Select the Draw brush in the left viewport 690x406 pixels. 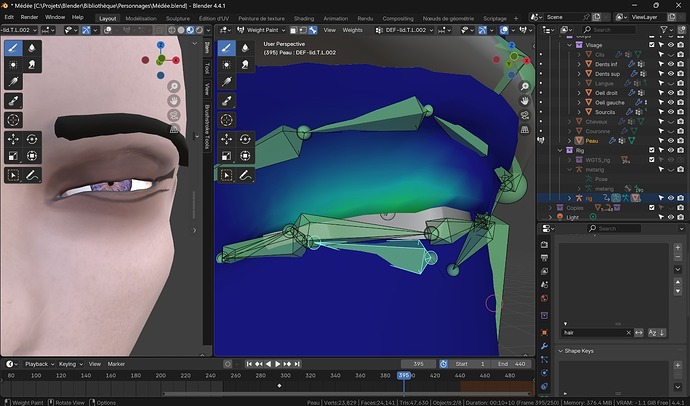(13, 48)
